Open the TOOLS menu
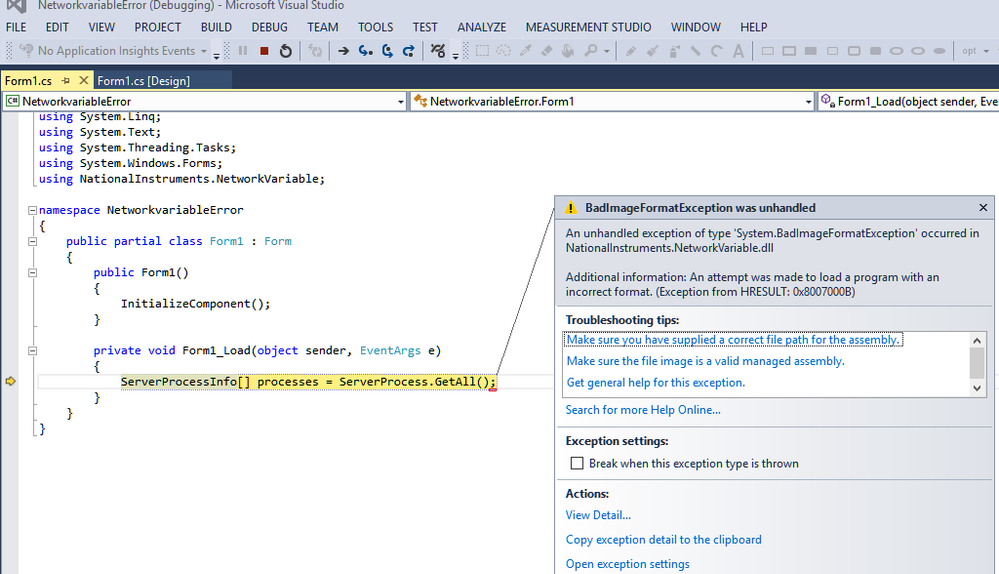The height and width of the screenshot is (574, 999). (x=375, y=27)
